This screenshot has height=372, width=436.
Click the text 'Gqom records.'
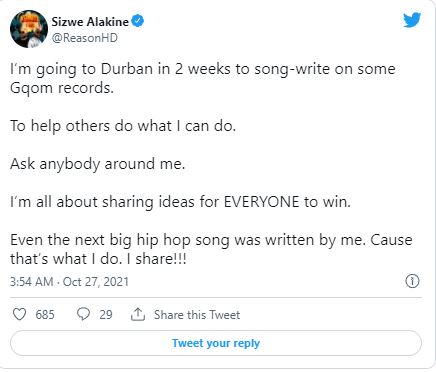62,88
